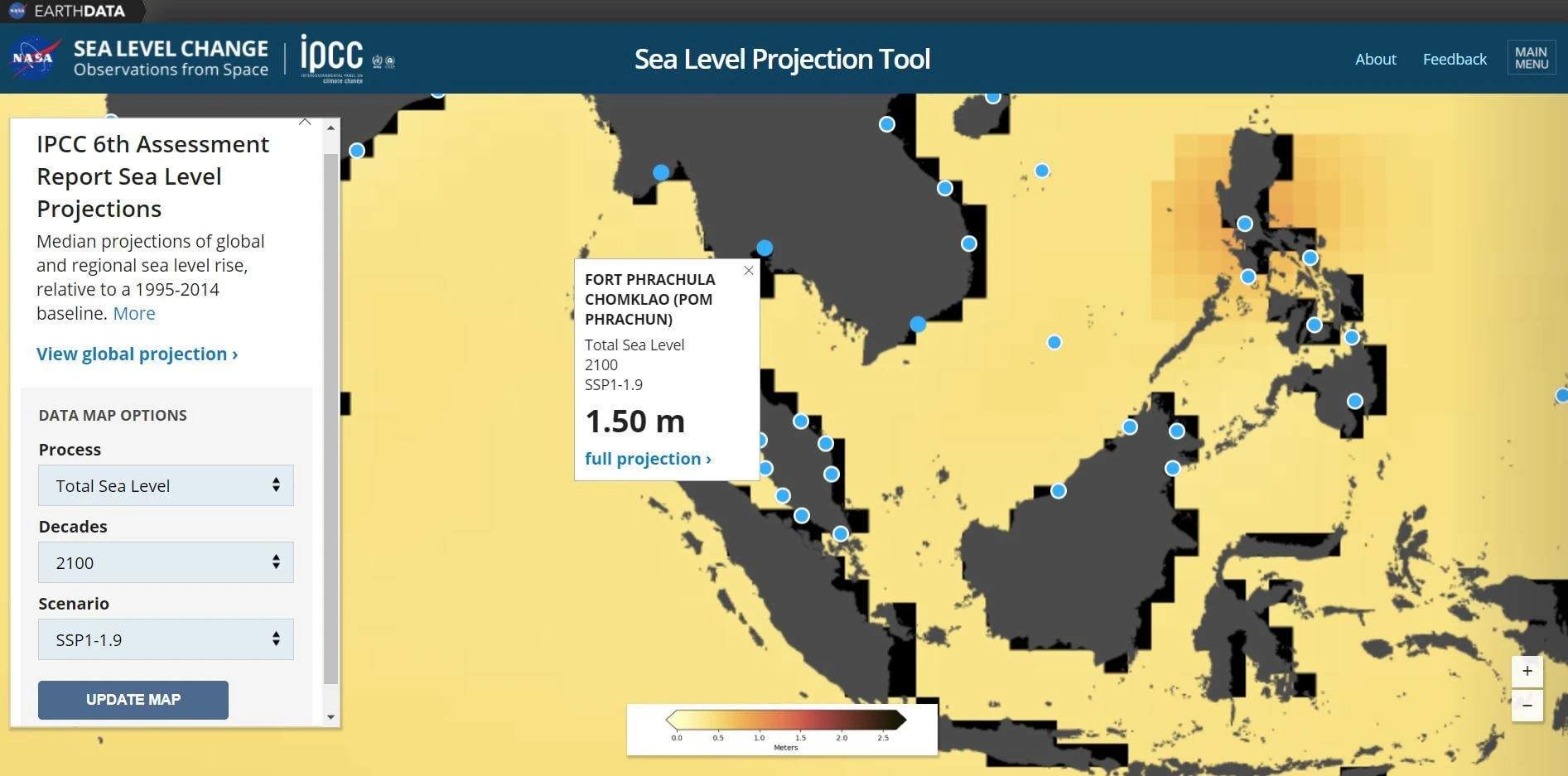Click the Sea Level Change logo

170,58
